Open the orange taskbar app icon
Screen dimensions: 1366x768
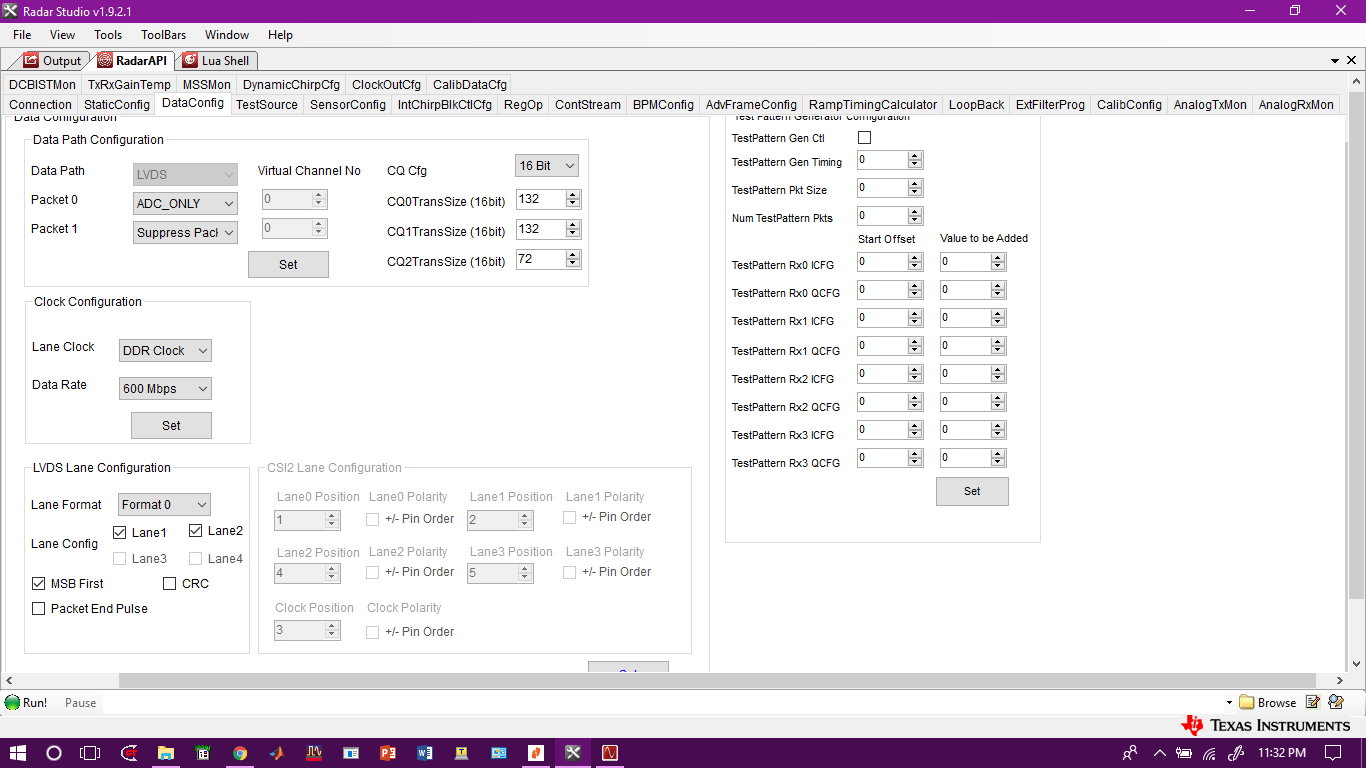[536, 753]
